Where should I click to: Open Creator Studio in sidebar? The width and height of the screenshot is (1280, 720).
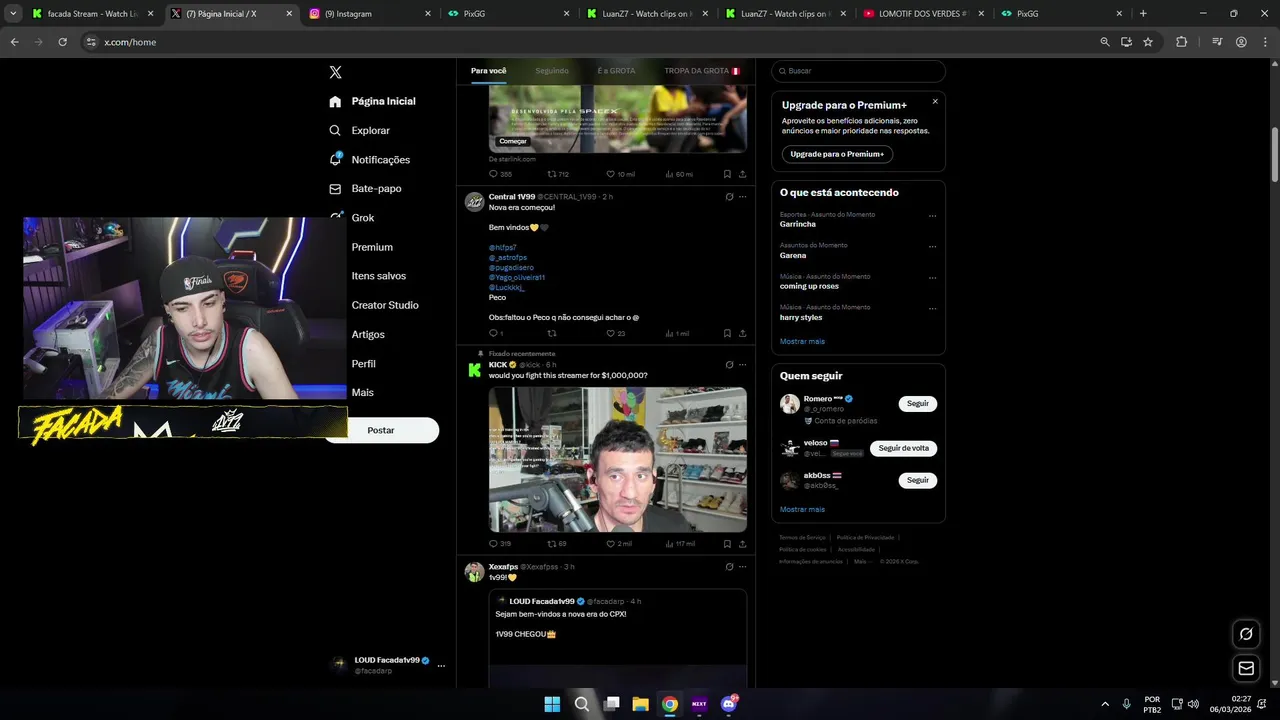(385, 305)
